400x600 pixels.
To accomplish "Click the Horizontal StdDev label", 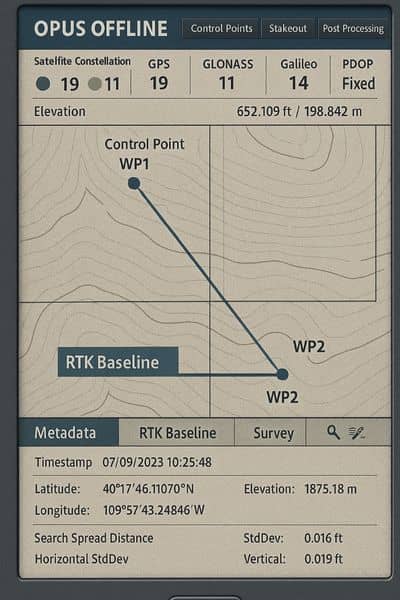I will 82,559.
